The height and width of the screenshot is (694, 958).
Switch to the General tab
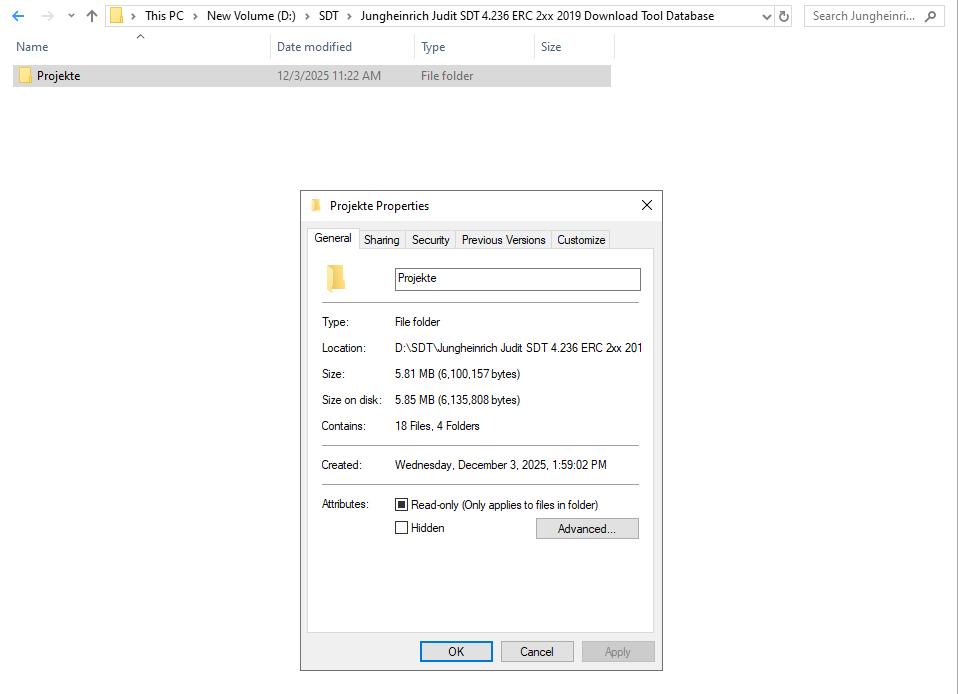(333, 238)
